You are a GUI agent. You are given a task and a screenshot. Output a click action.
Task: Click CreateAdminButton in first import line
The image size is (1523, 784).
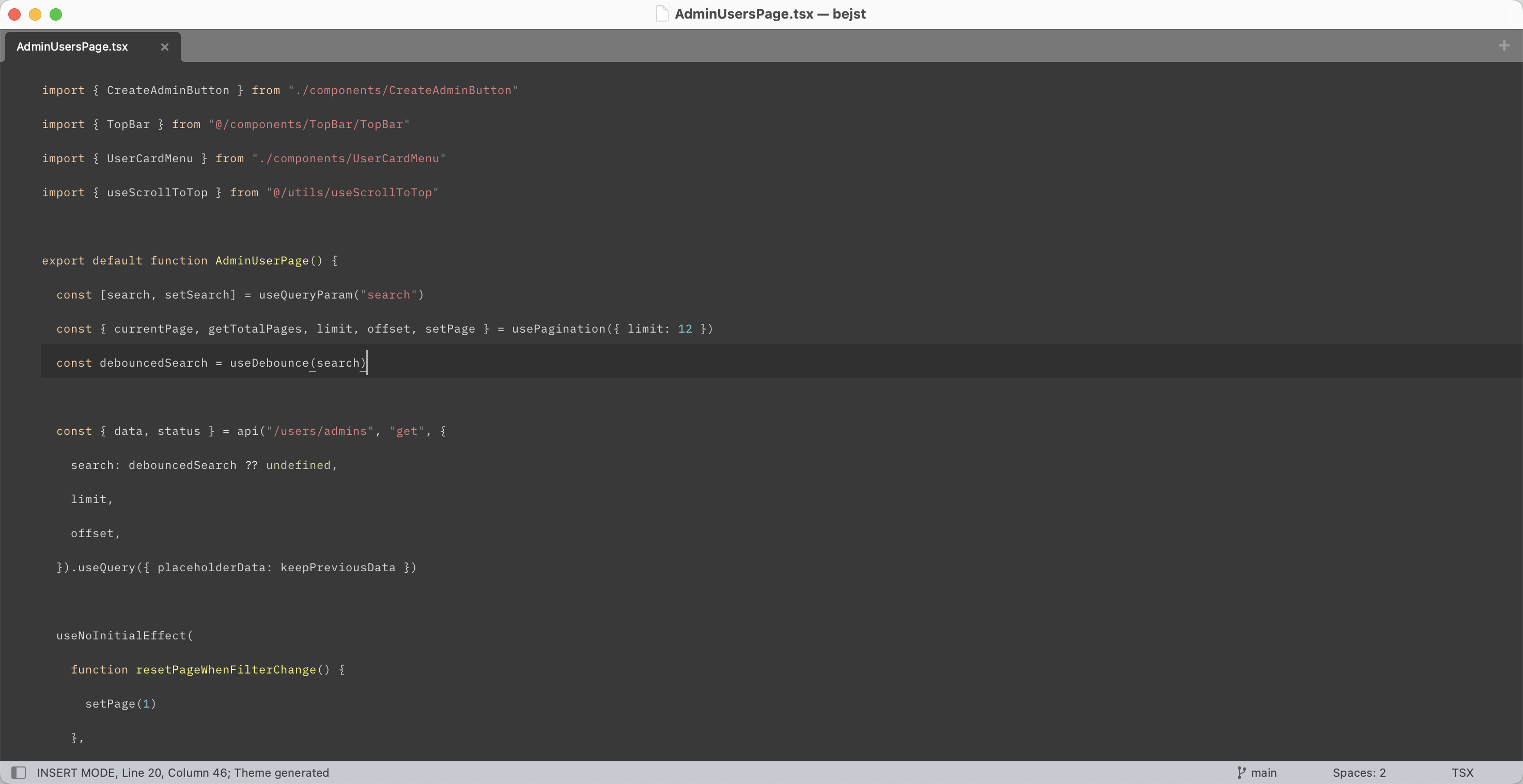(x=168, y=90)
